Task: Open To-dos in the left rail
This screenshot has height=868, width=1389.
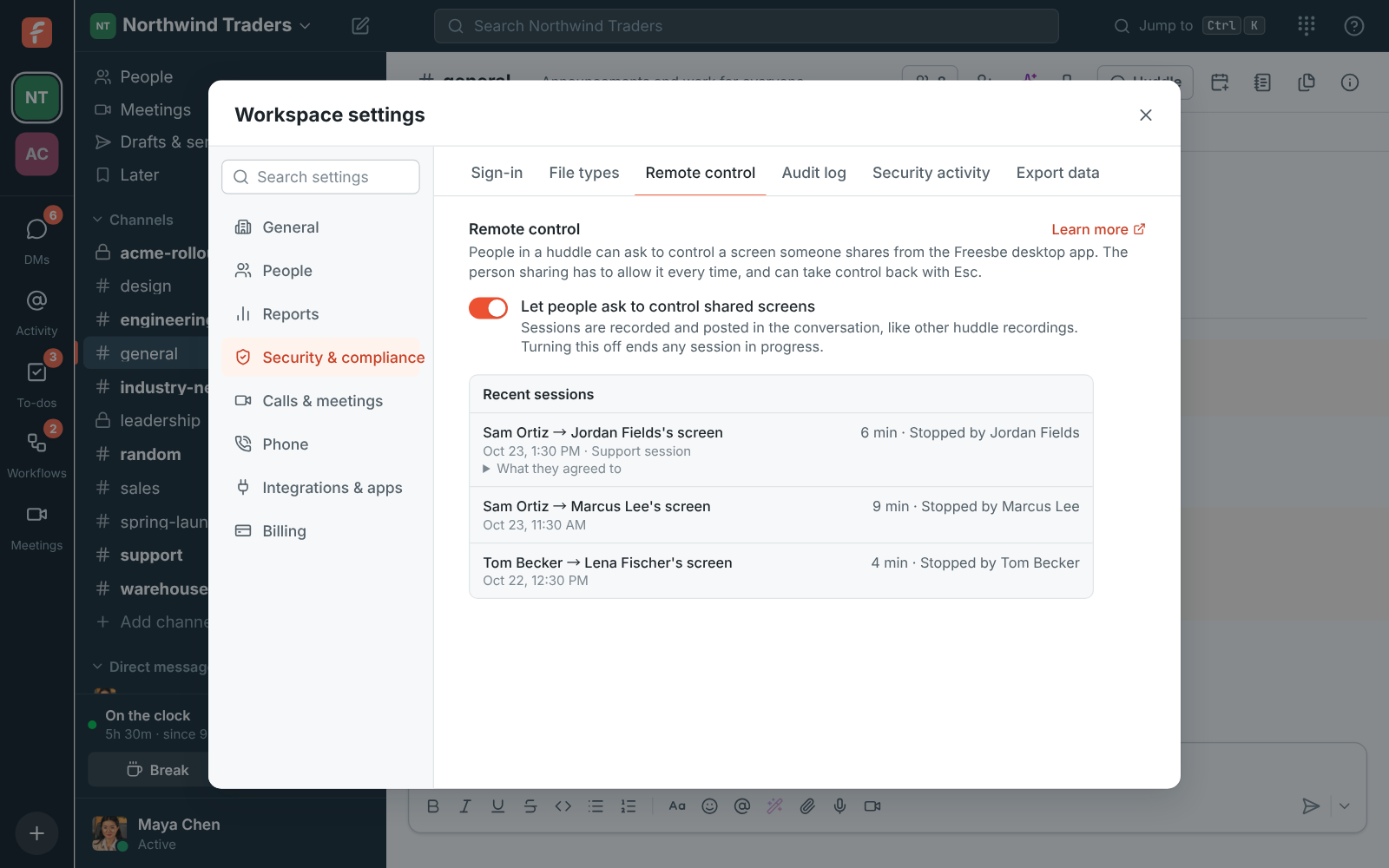Action: click(x=36, y=382)
